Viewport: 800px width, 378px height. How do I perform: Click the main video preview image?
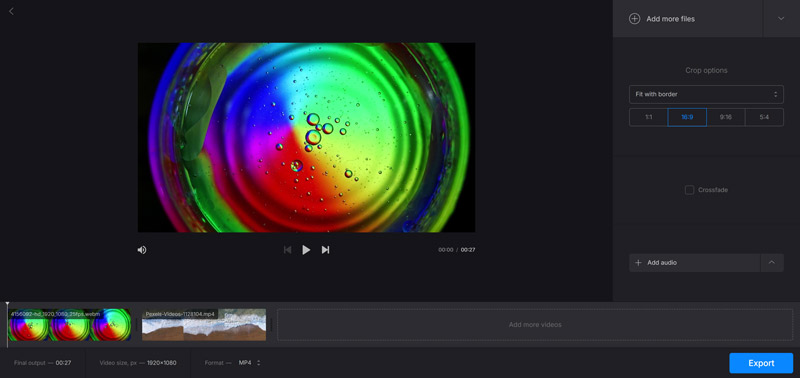[306, 137]
